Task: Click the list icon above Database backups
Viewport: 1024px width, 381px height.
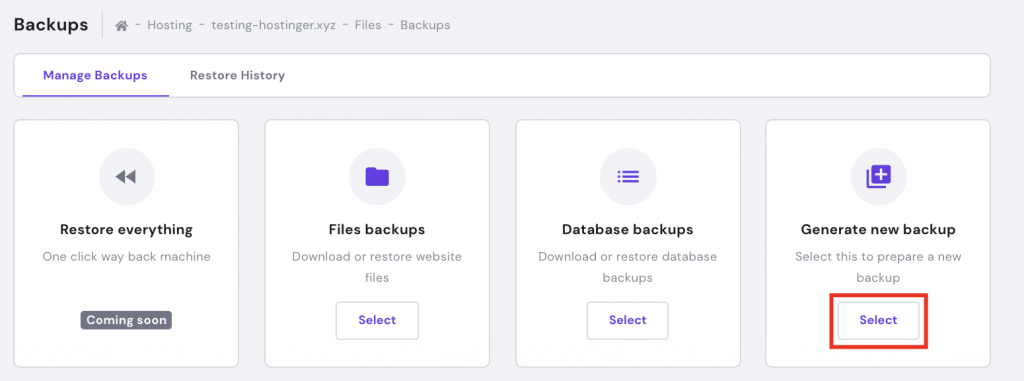Action: 628,176
